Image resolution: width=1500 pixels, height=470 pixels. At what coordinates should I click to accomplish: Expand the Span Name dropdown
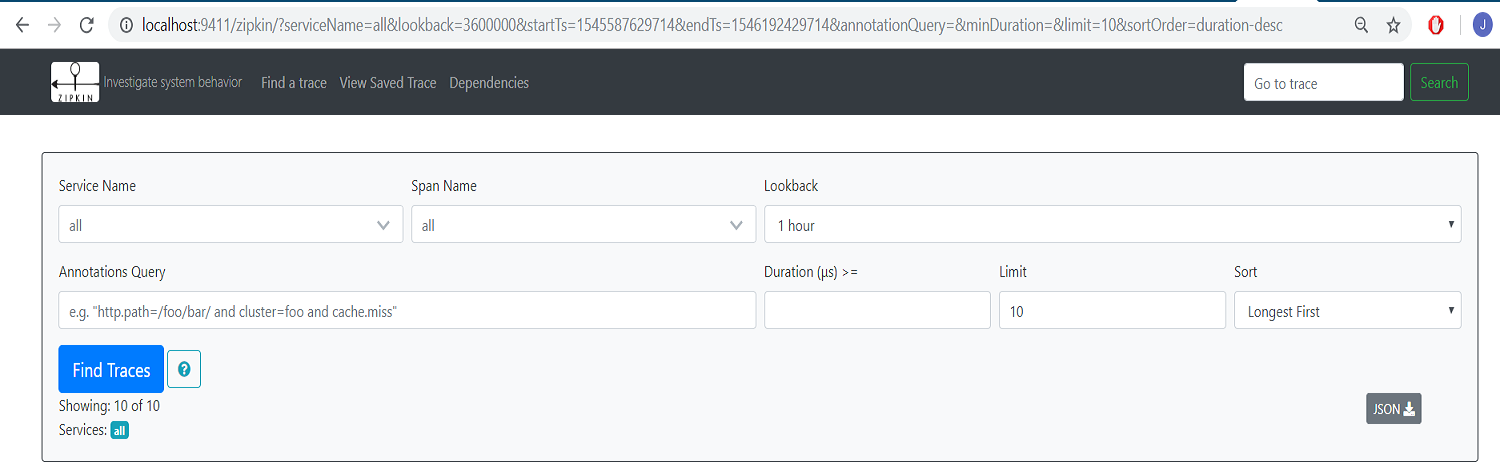pos(583,225)
